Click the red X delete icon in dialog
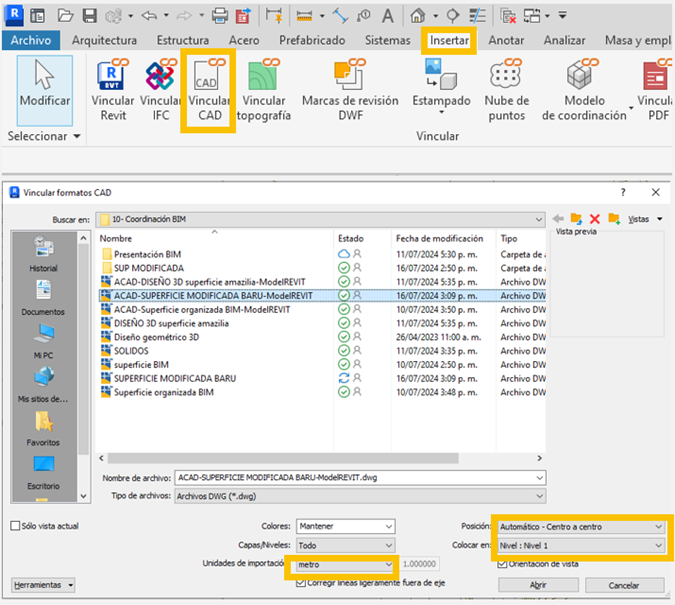Viewport: 675px width, 605px height. pos(594,219)
